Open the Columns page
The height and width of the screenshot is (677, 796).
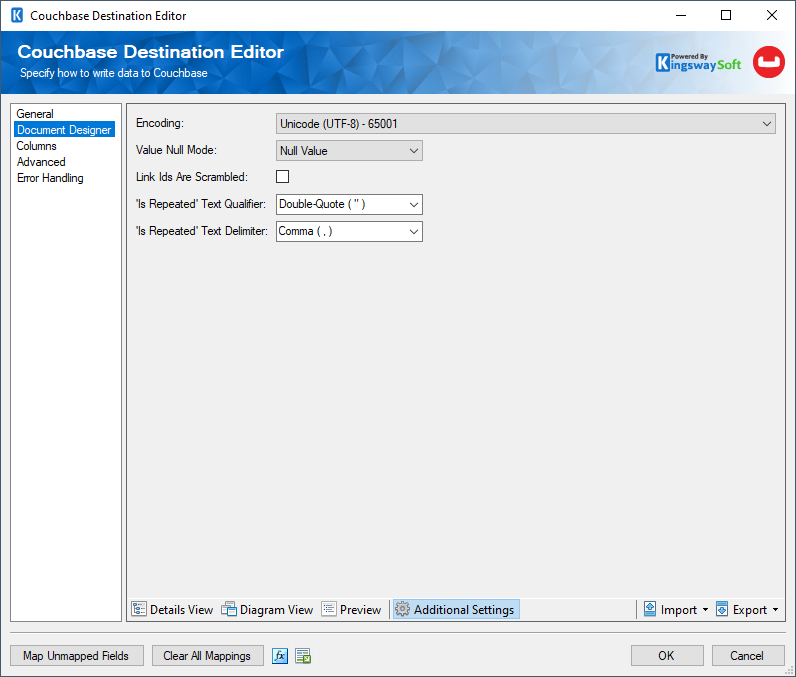[x=36, y=146]
